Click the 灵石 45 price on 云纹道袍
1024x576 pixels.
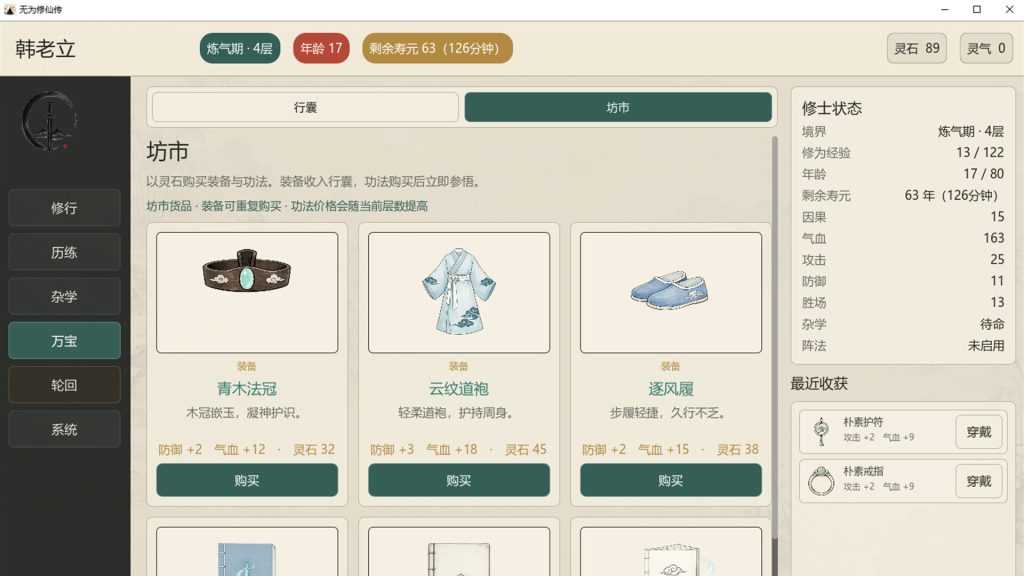[526, 449]
